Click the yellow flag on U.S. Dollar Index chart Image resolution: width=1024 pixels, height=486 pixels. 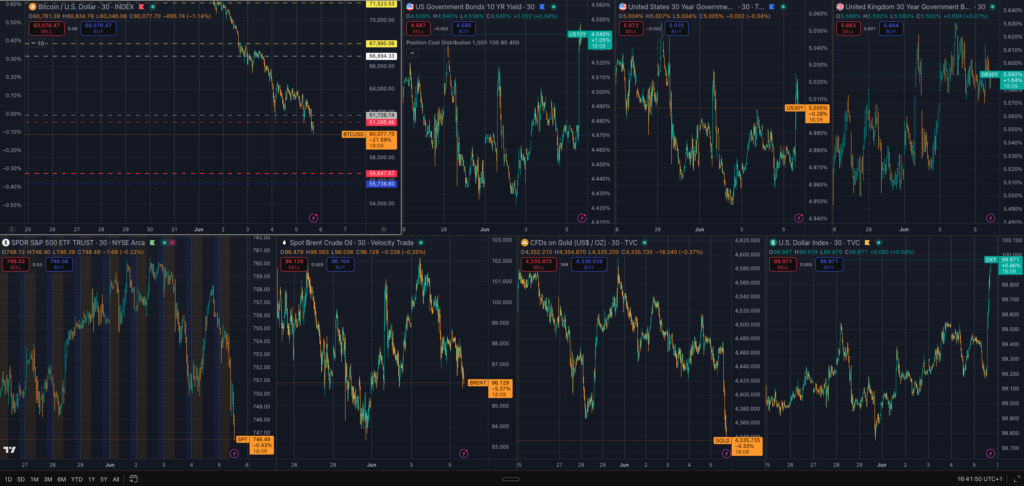(867, 242)
